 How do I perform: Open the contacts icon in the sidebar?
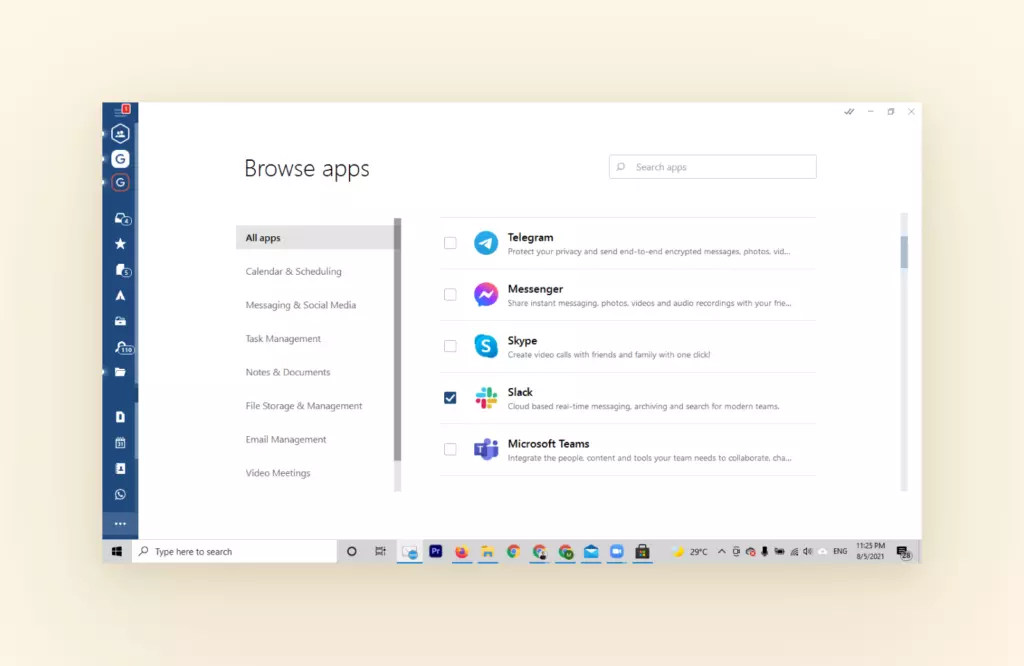(120, 468)
